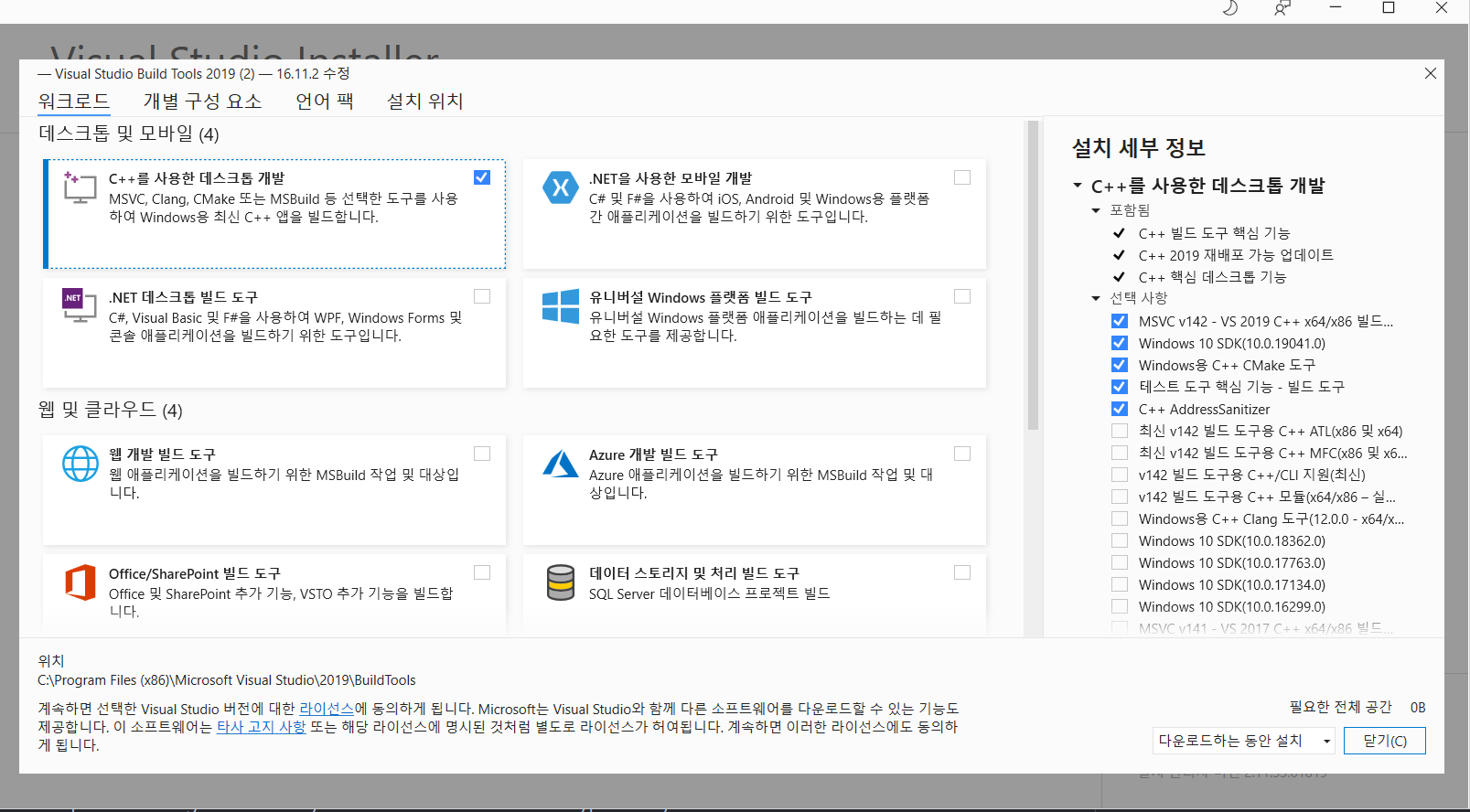The image size is (1470, 812).
Task: Click the Universal Windows Platform build tools icon
Action: pyautogui.click(x=560, y=306)
